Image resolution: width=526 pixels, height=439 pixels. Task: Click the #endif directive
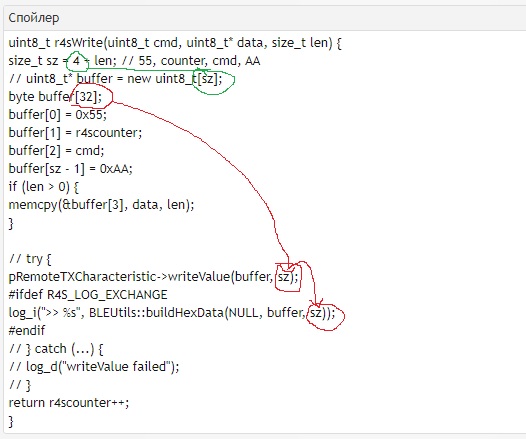click(x=27, y=331)
